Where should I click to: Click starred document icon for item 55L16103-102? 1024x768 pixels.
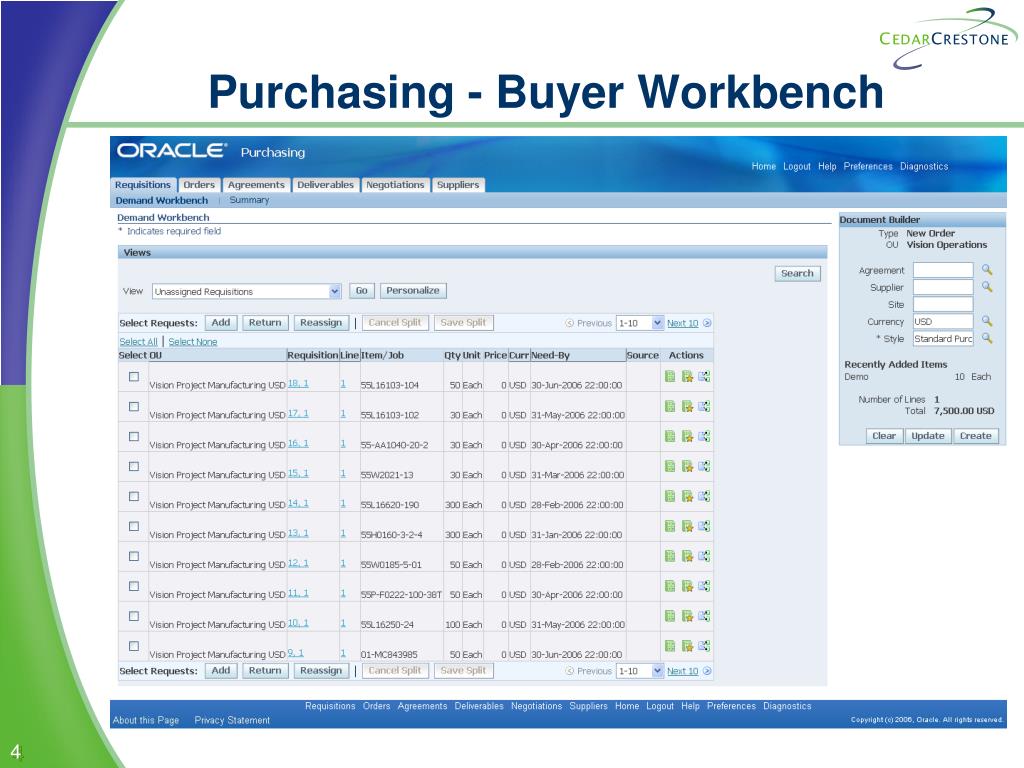coord(687,406)
